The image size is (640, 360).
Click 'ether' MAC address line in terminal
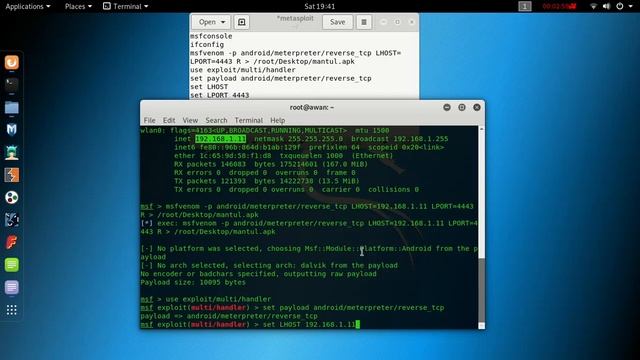[x=284, y=156]
